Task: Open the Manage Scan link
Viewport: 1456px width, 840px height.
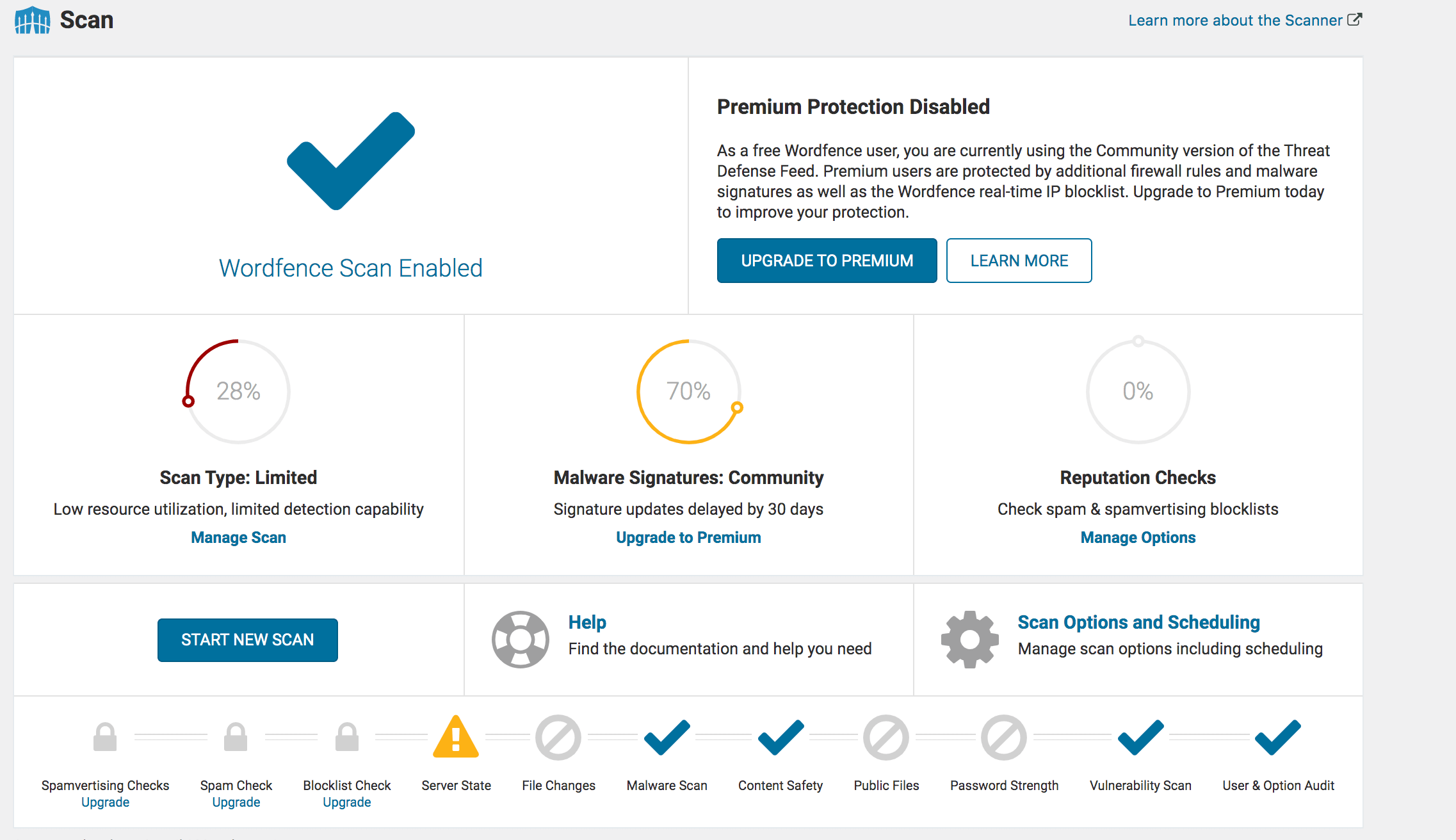Action: point(238,537)
